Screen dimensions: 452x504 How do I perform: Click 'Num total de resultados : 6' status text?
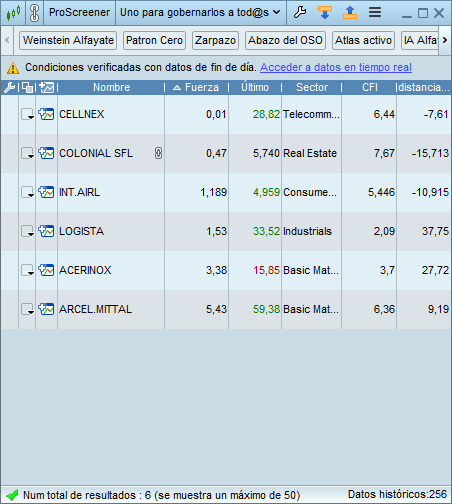coord(87,495)
